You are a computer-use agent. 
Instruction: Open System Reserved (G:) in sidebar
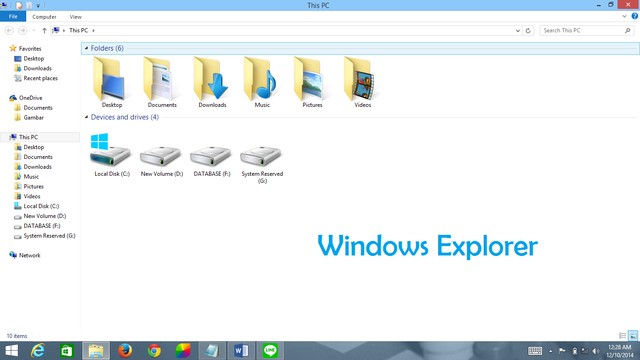pyautogui.click(x=49, y=236)
